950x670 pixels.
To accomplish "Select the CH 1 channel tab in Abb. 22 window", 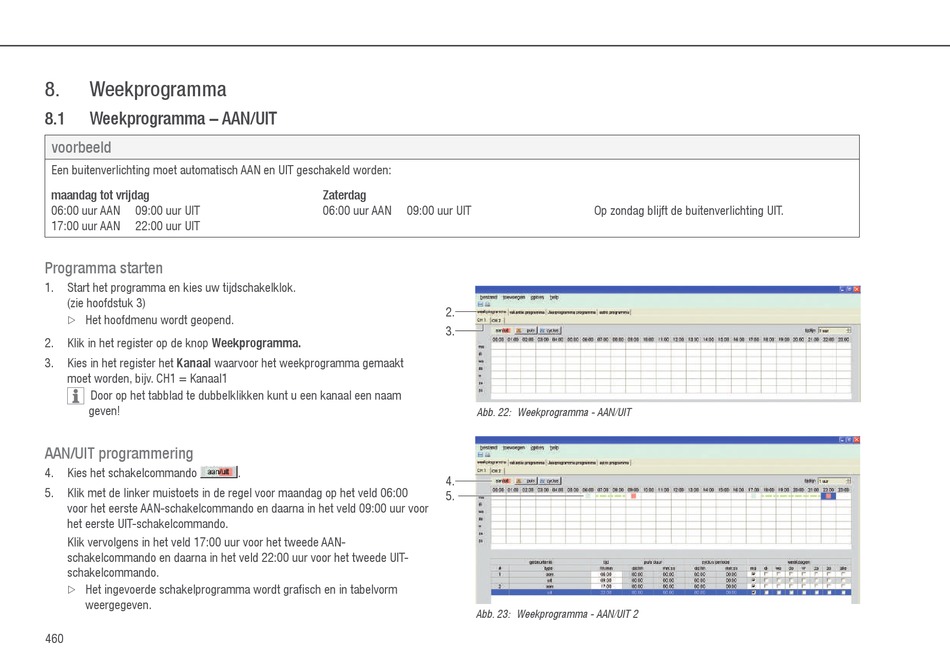I will coord(482,320).
